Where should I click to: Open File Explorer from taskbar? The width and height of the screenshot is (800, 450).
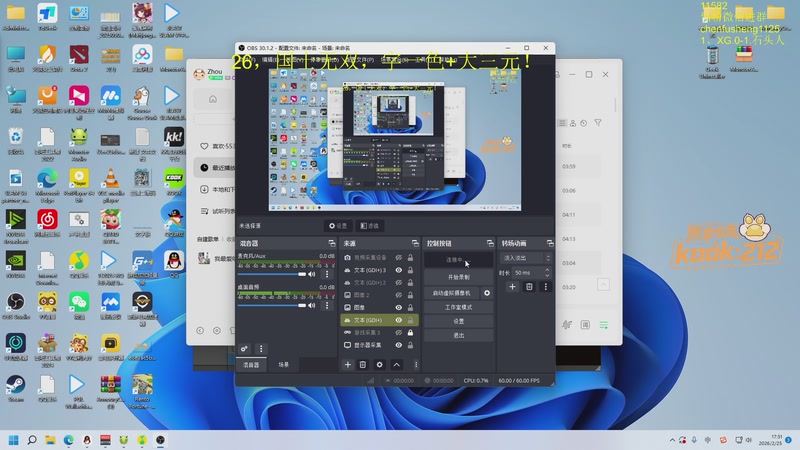tap(50, 440)
